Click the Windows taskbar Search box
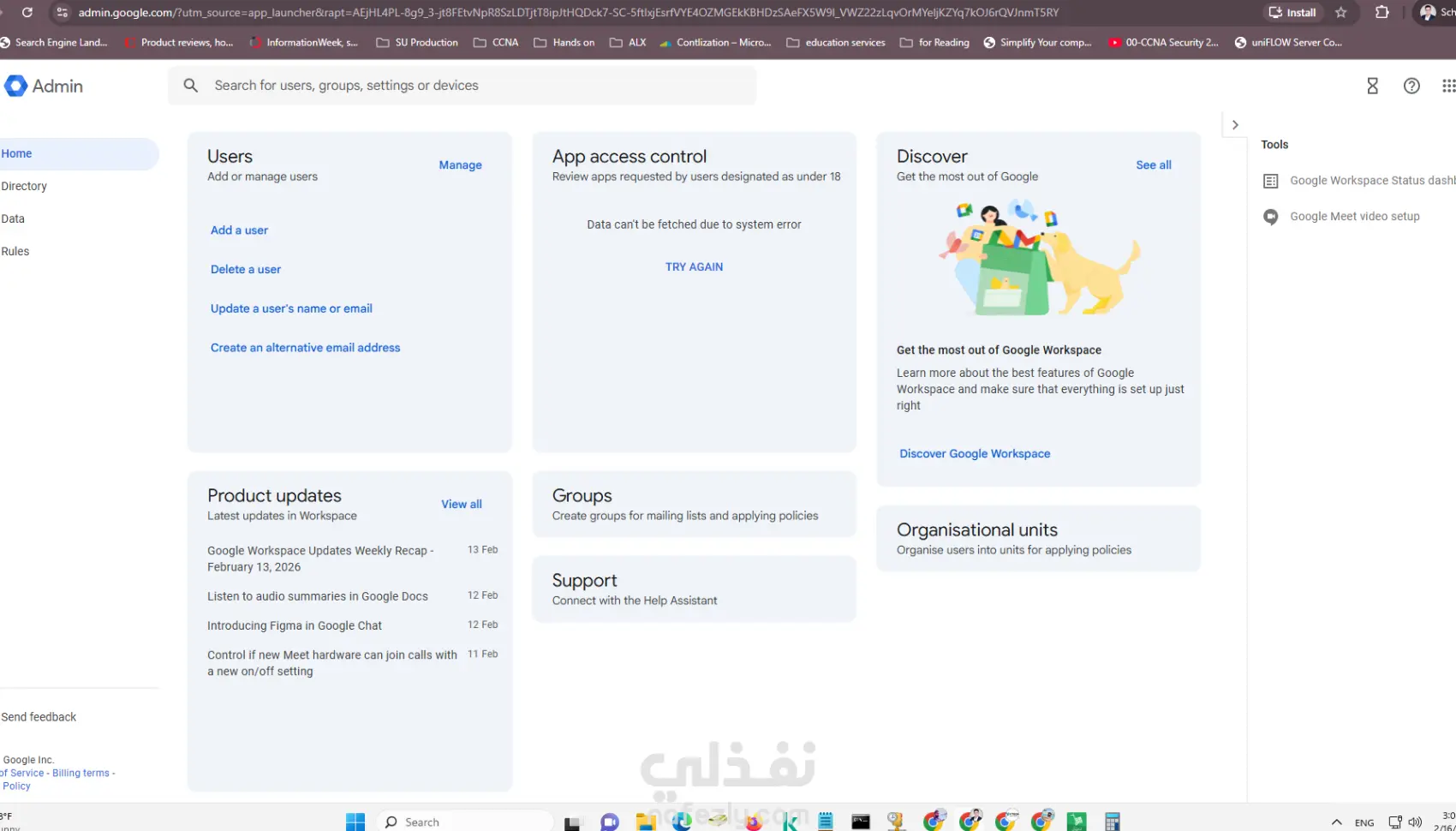 click(x=465, y=822)
